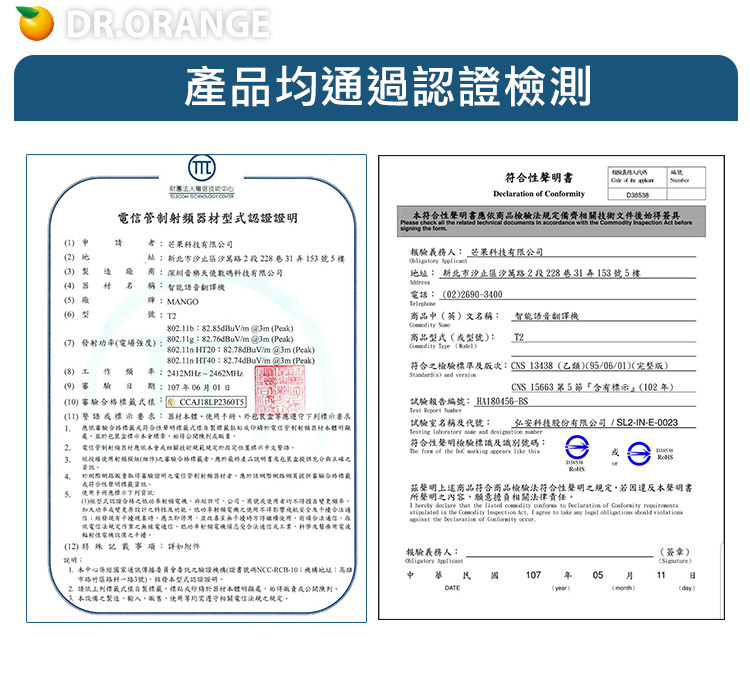750x687 pixels.
Task: Click the 產品均通過認證檢測 banner heading
Action: [375, 88]
